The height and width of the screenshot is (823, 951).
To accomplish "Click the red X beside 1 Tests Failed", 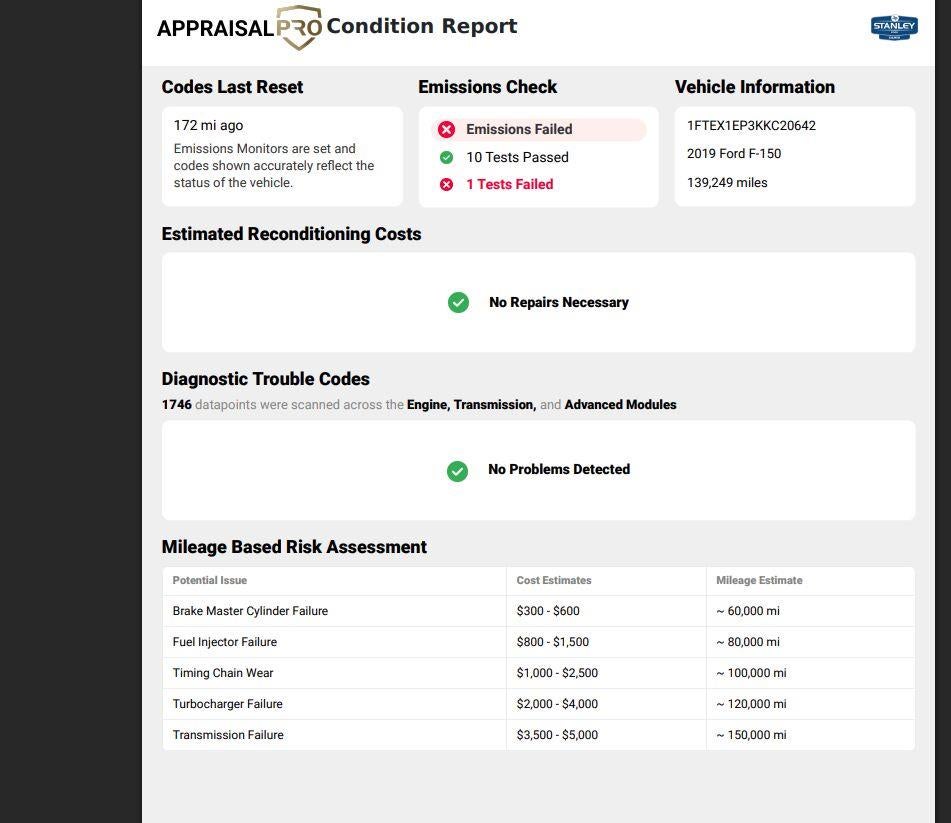I will (446, 184).
